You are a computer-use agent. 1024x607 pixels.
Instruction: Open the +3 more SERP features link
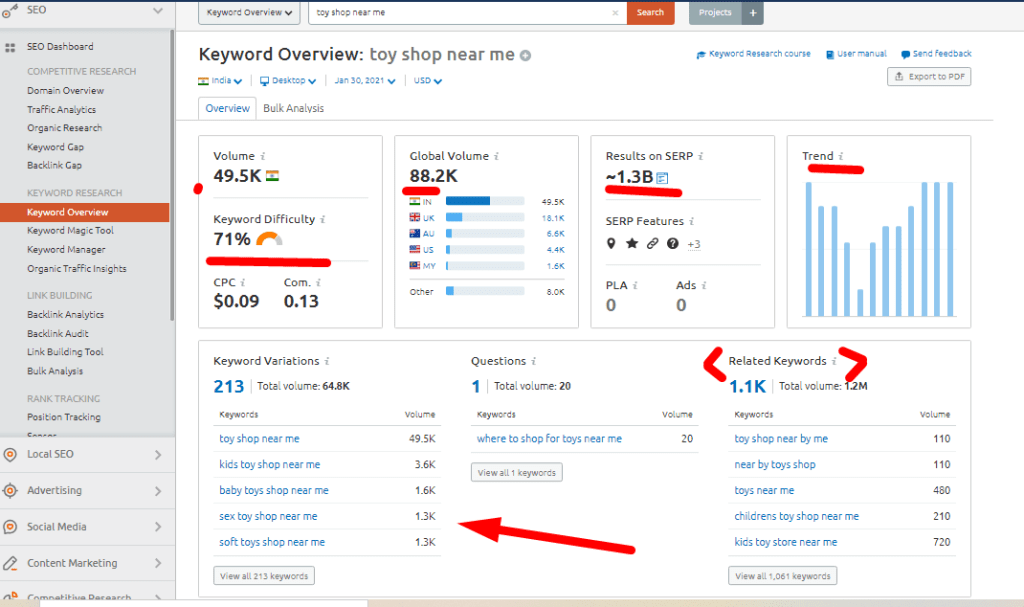[694, 244]
